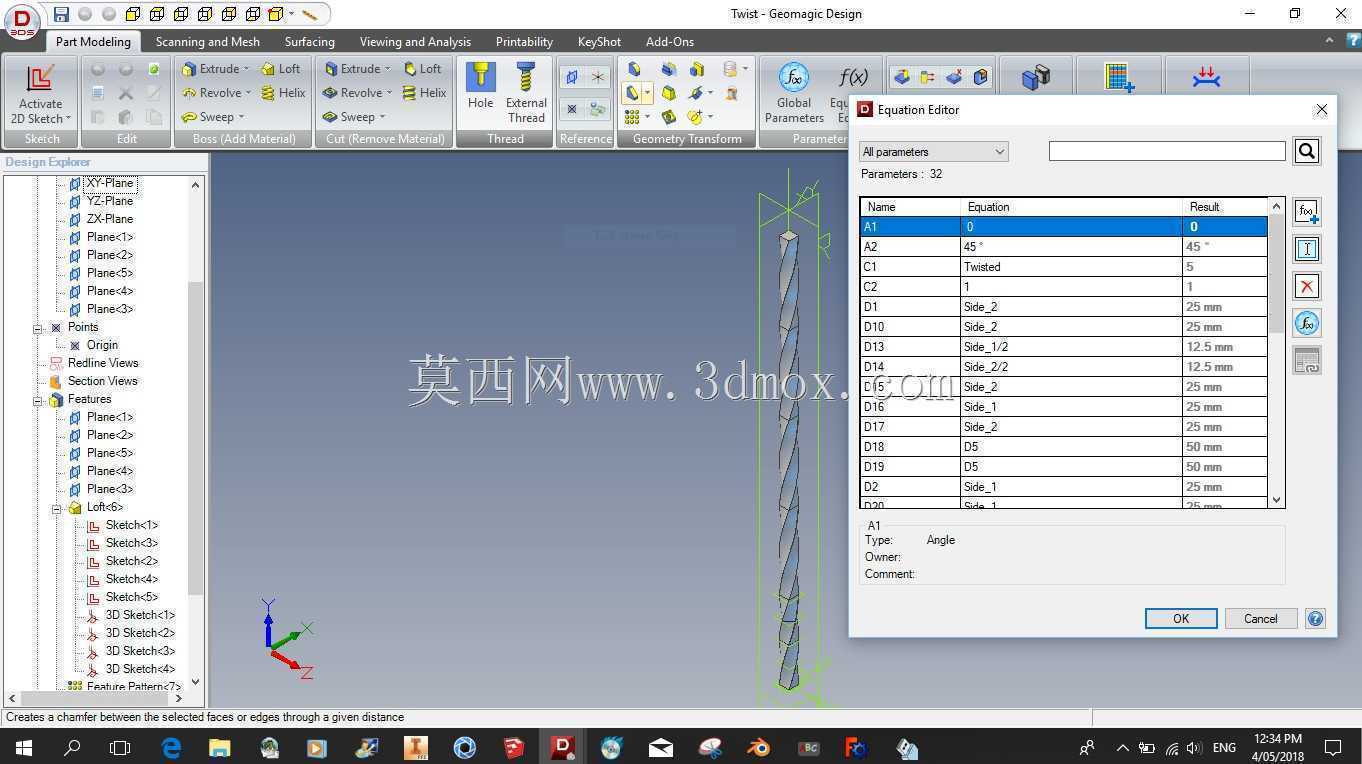Screen dimensions: 1362x764
Task: Click the Geomagic Design application menu logo
Action: [22, 20]
